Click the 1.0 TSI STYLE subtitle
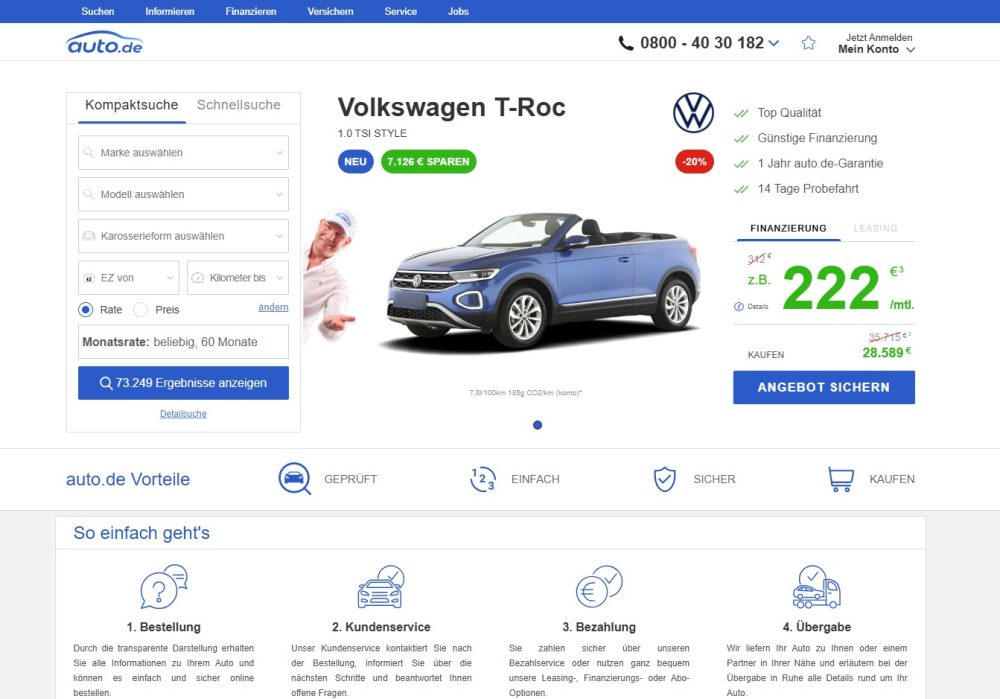Image resolution: width=1000 pixels, height=699 pixels. [372, 133]
